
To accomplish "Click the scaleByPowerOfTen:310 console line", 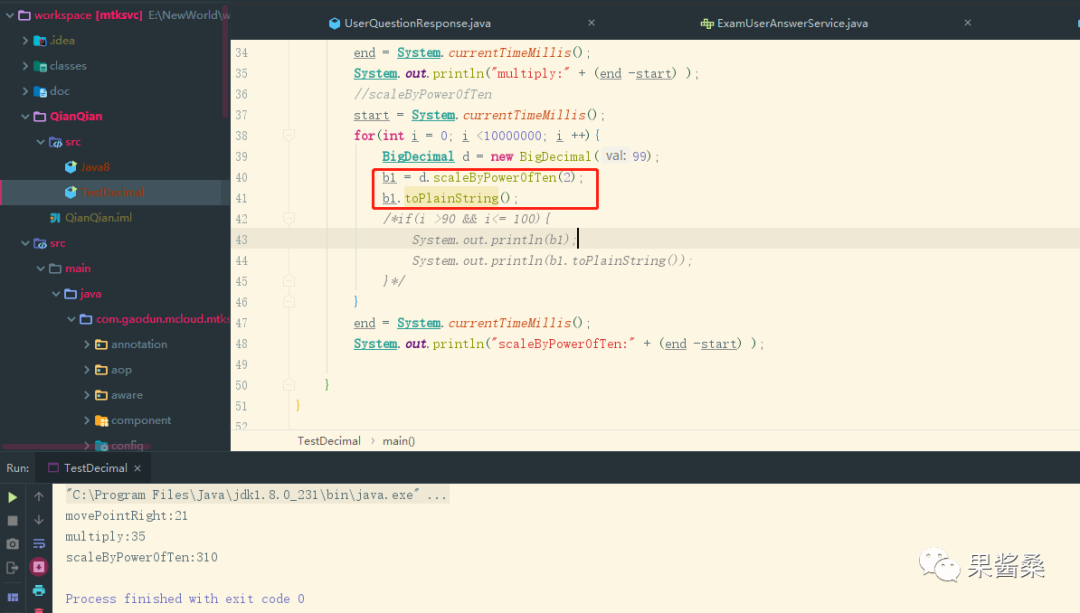I will tap(141, 557).
